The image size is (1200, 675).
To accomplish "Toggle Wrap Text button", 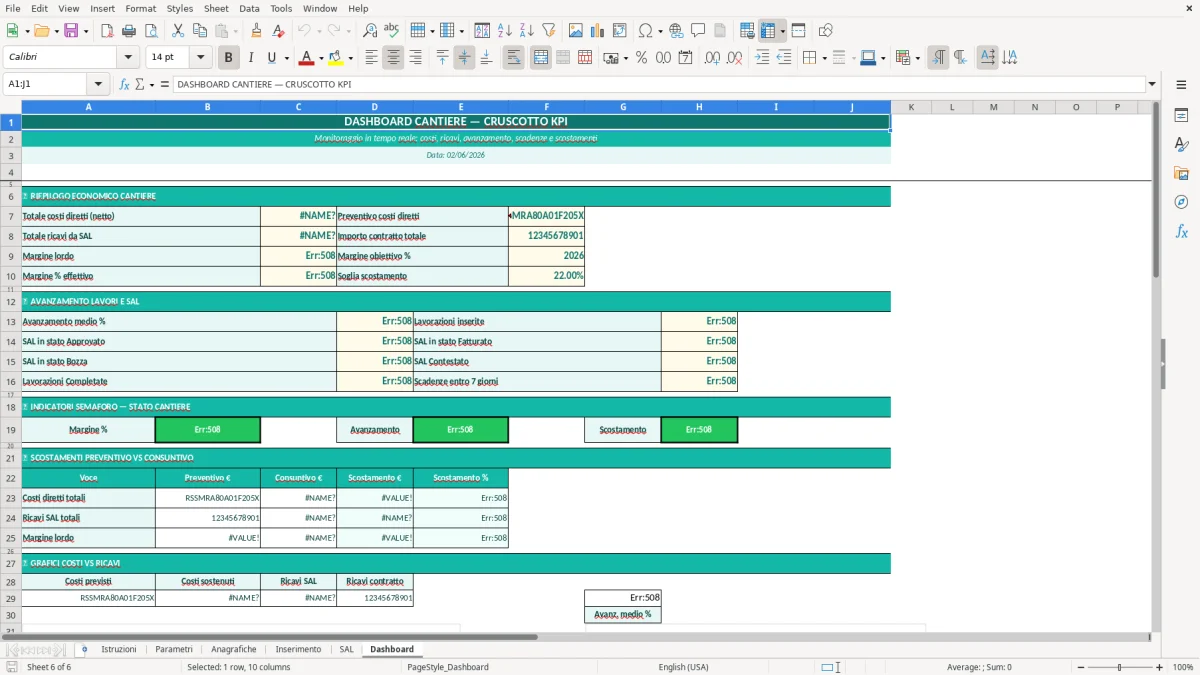I will click(514, 58).
